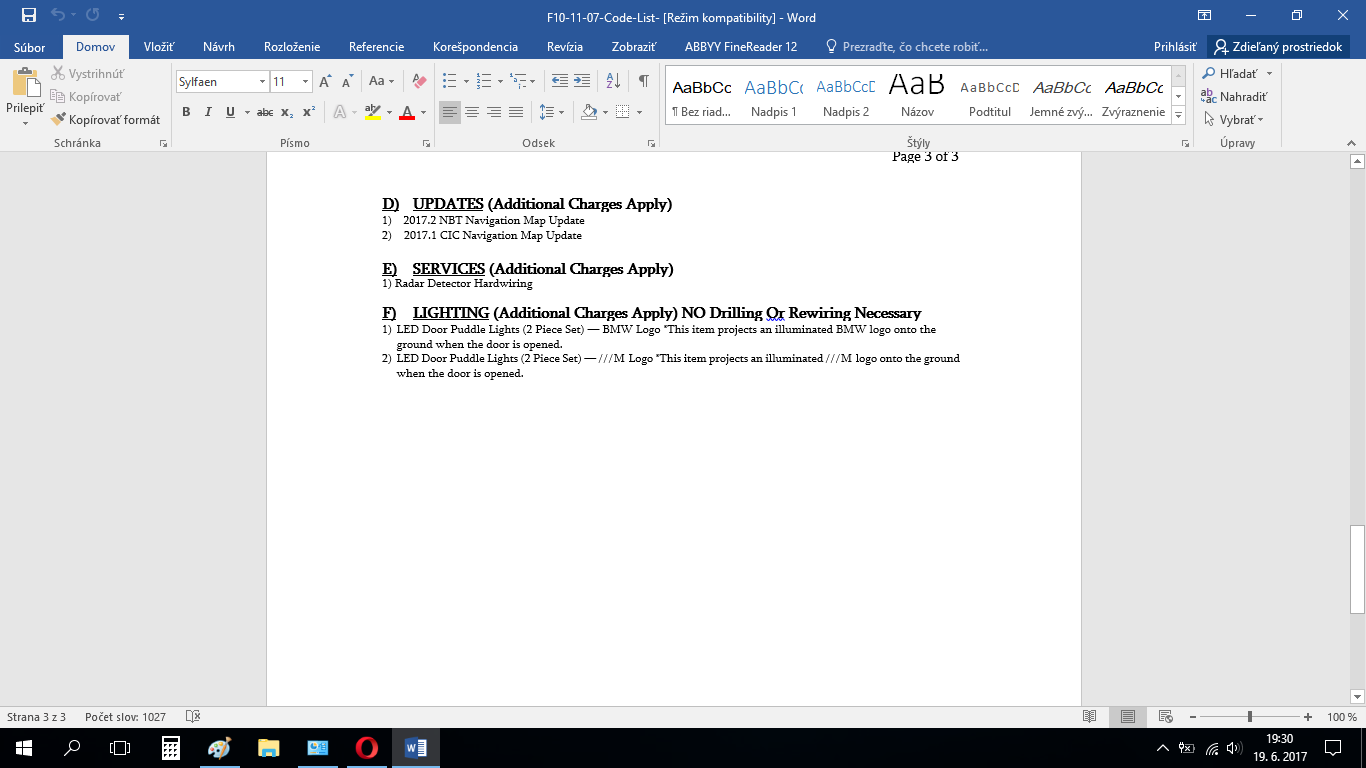The height and width of the screenshot is (768, 1366).
Task: Launch Opera browser from the taskbar
Action: tap(367, 747)
